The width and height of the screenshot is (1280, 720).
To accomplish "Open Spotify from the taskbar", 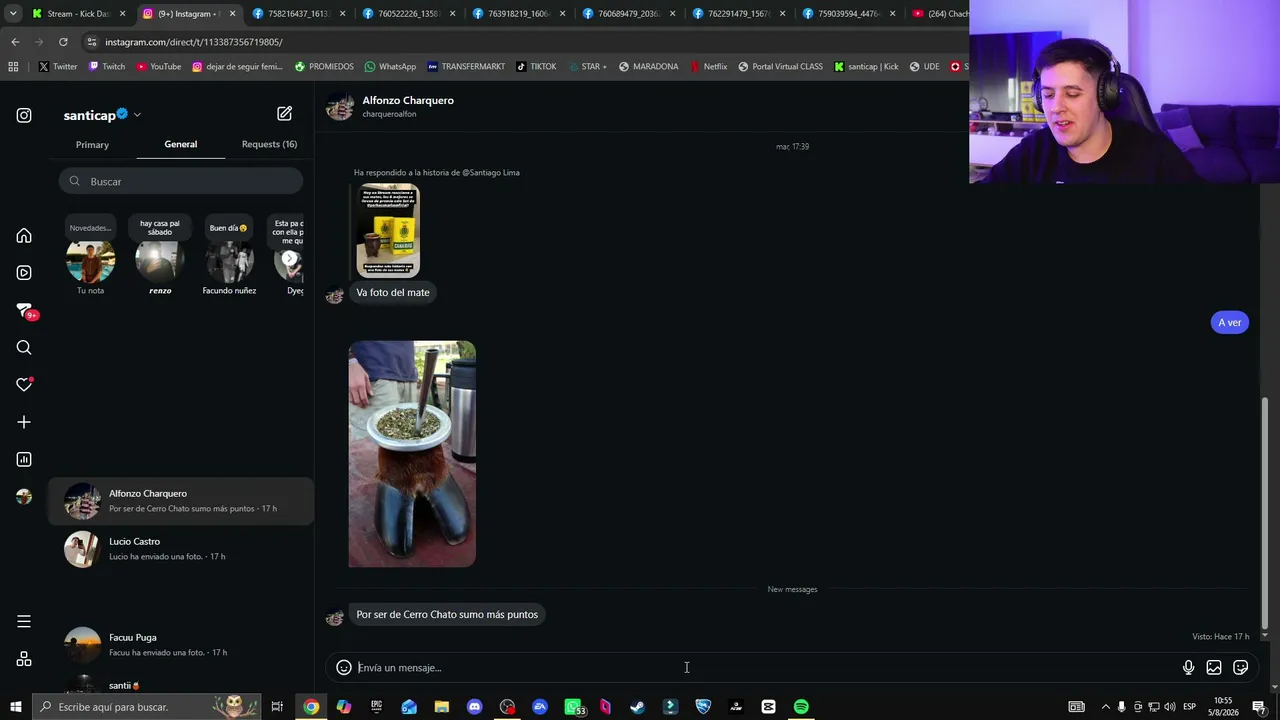I will tap(801, 707).
